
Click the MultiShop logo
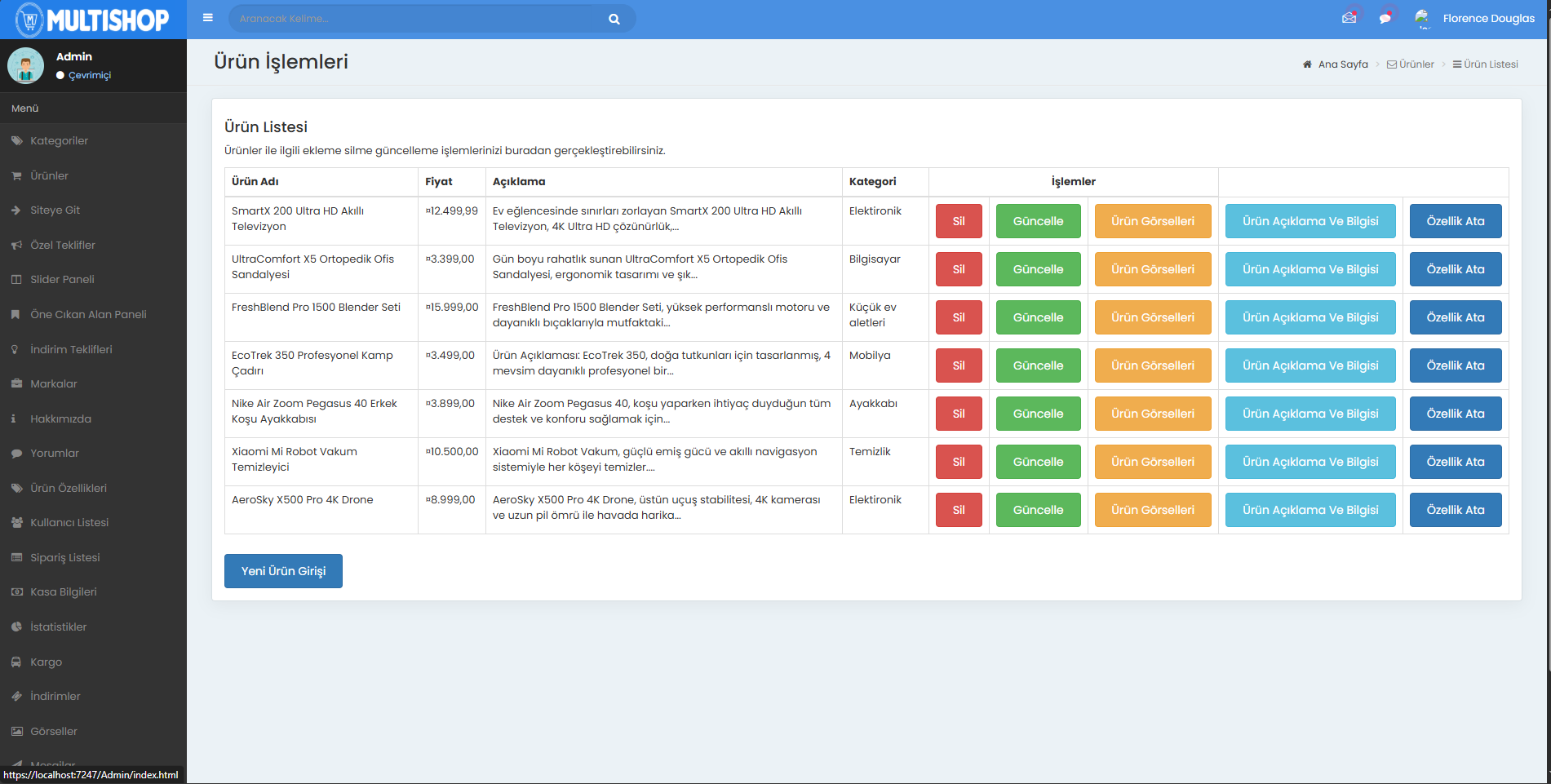pos(93,20)
